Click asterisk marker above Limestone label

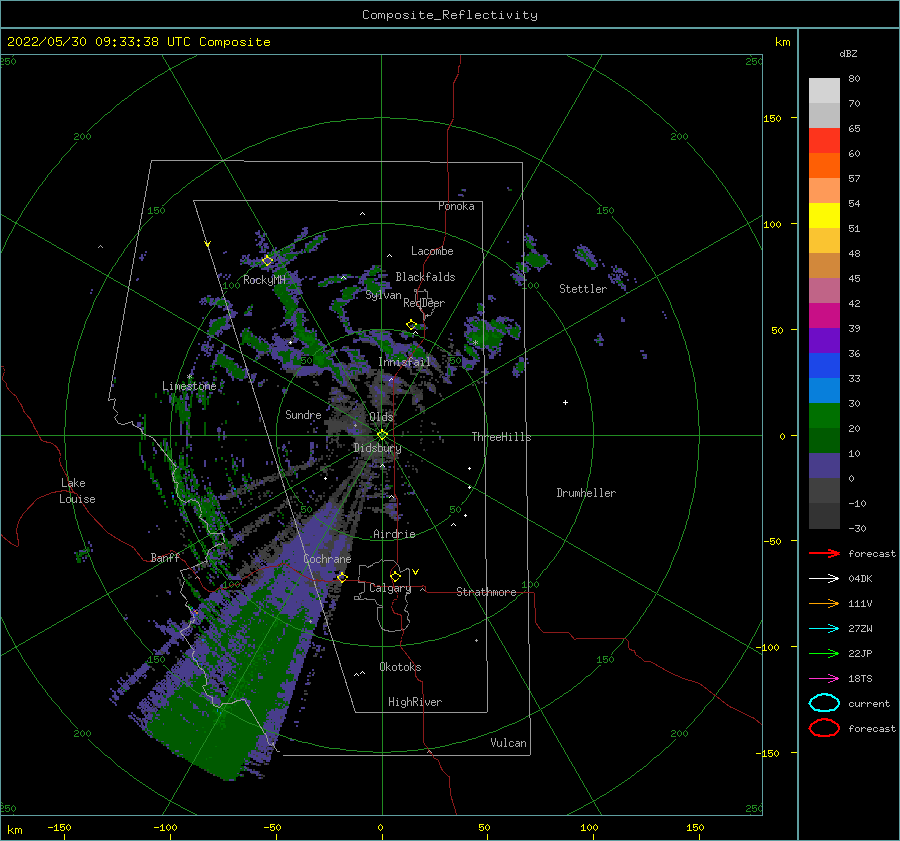pyautogui.click(x=189, y=377)
